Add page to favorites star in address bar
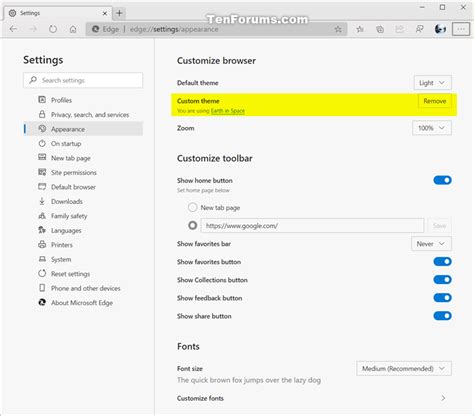Image resolution: width=474 pixels, height=416 pixels. [x=338, y=29]
